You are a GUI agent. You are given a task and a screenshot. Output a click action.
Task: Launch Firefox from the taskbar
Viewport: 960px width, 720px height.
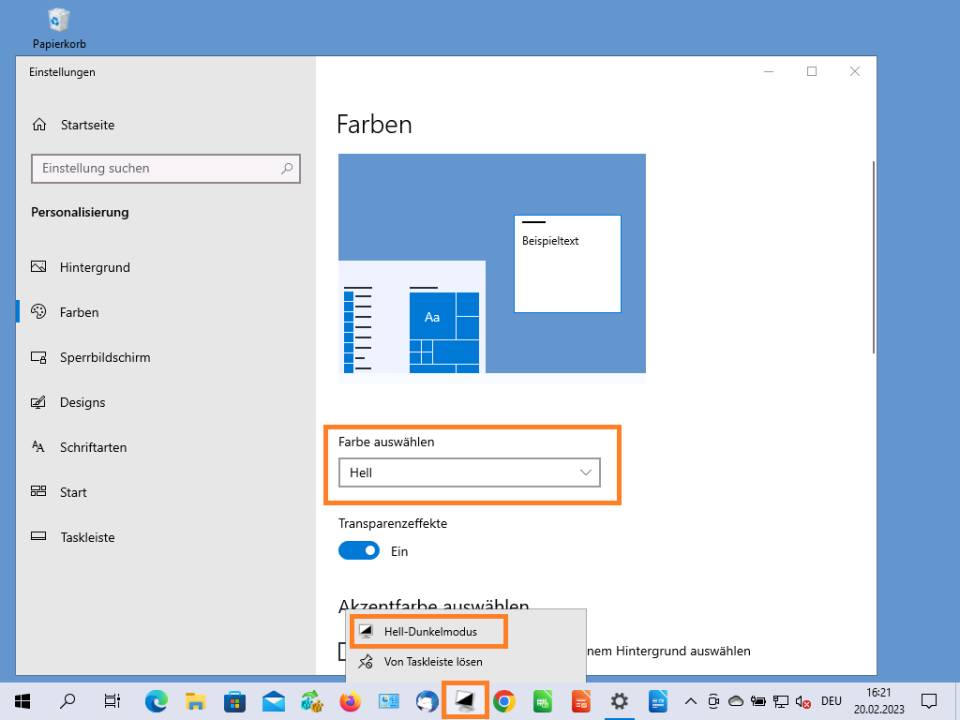tap(350, 701)
